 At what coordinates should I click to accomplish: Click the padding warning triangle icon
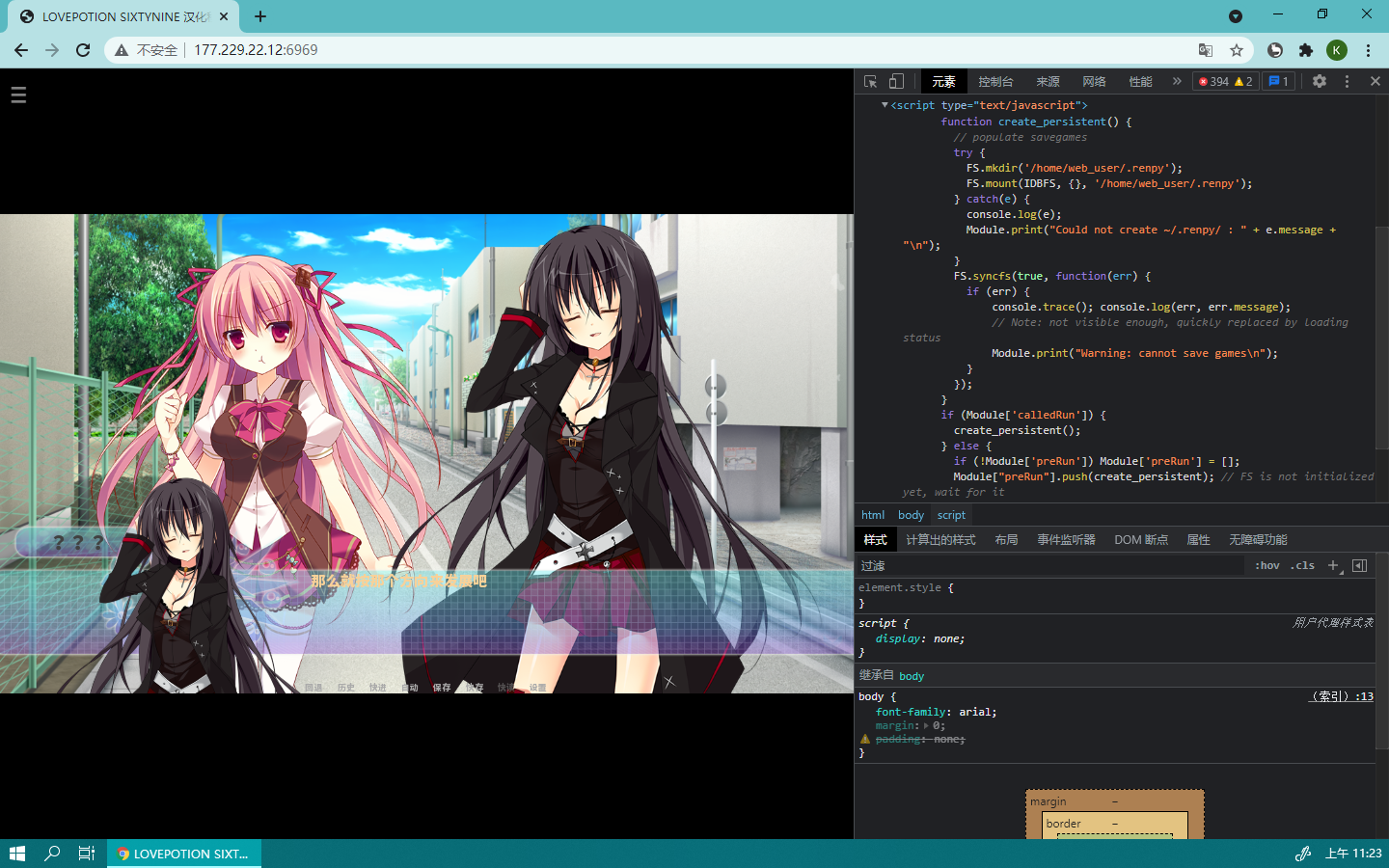pyautogui.click(x=865, y=740)
